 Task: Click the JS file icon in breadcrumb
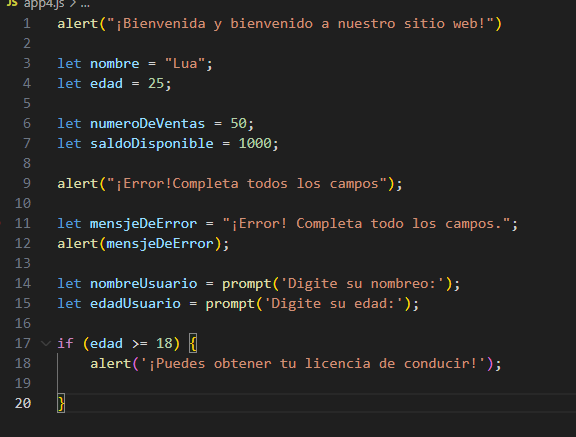point(12,3)
